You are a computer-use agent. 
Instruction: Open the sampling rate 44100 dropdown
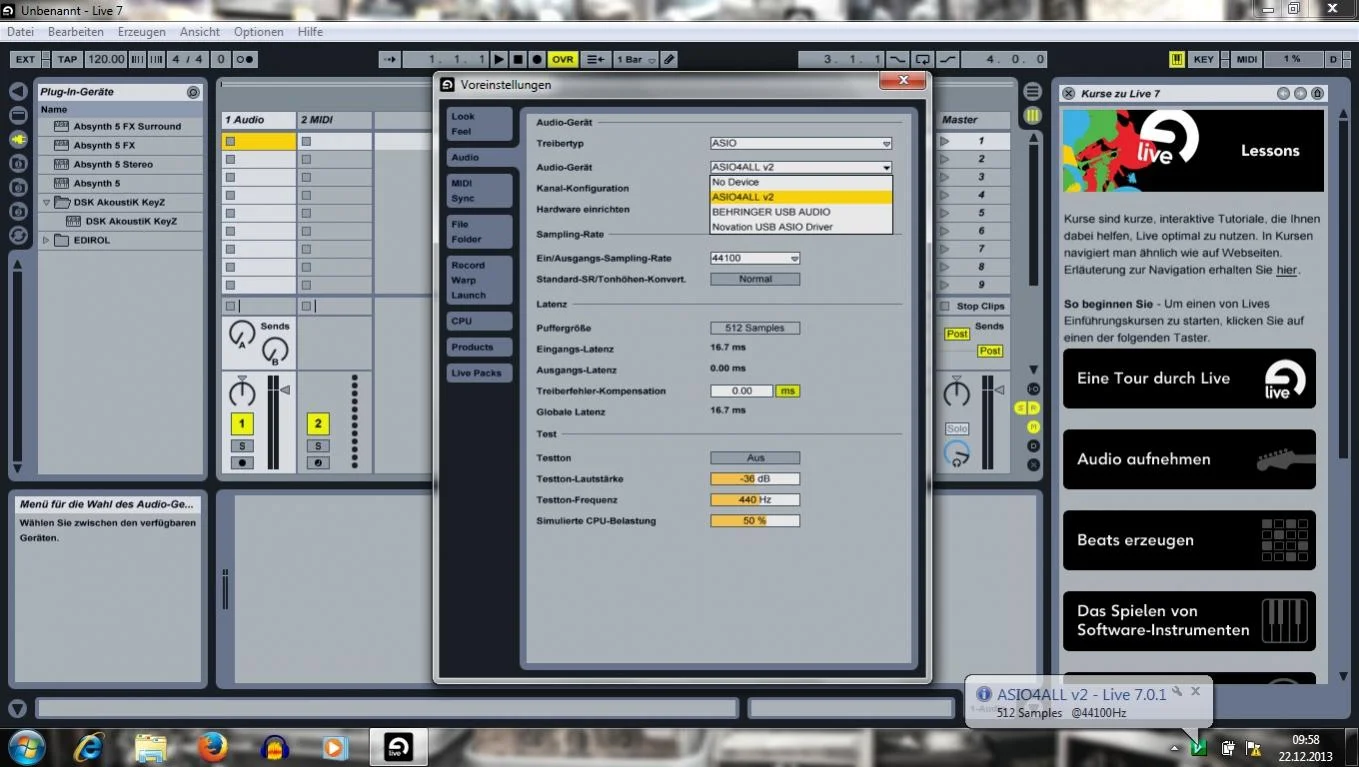tap(755, 259)
